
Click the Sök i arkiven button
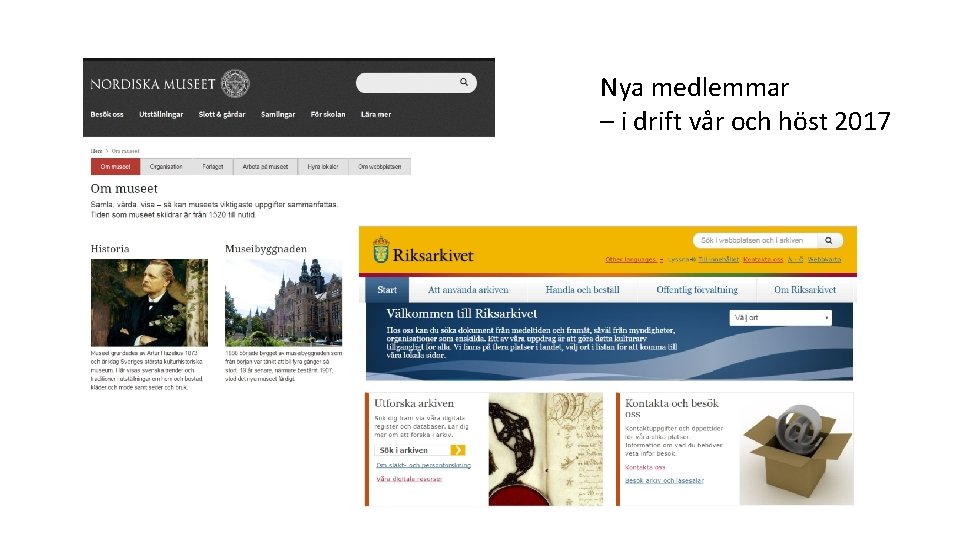tap(420, 450)
